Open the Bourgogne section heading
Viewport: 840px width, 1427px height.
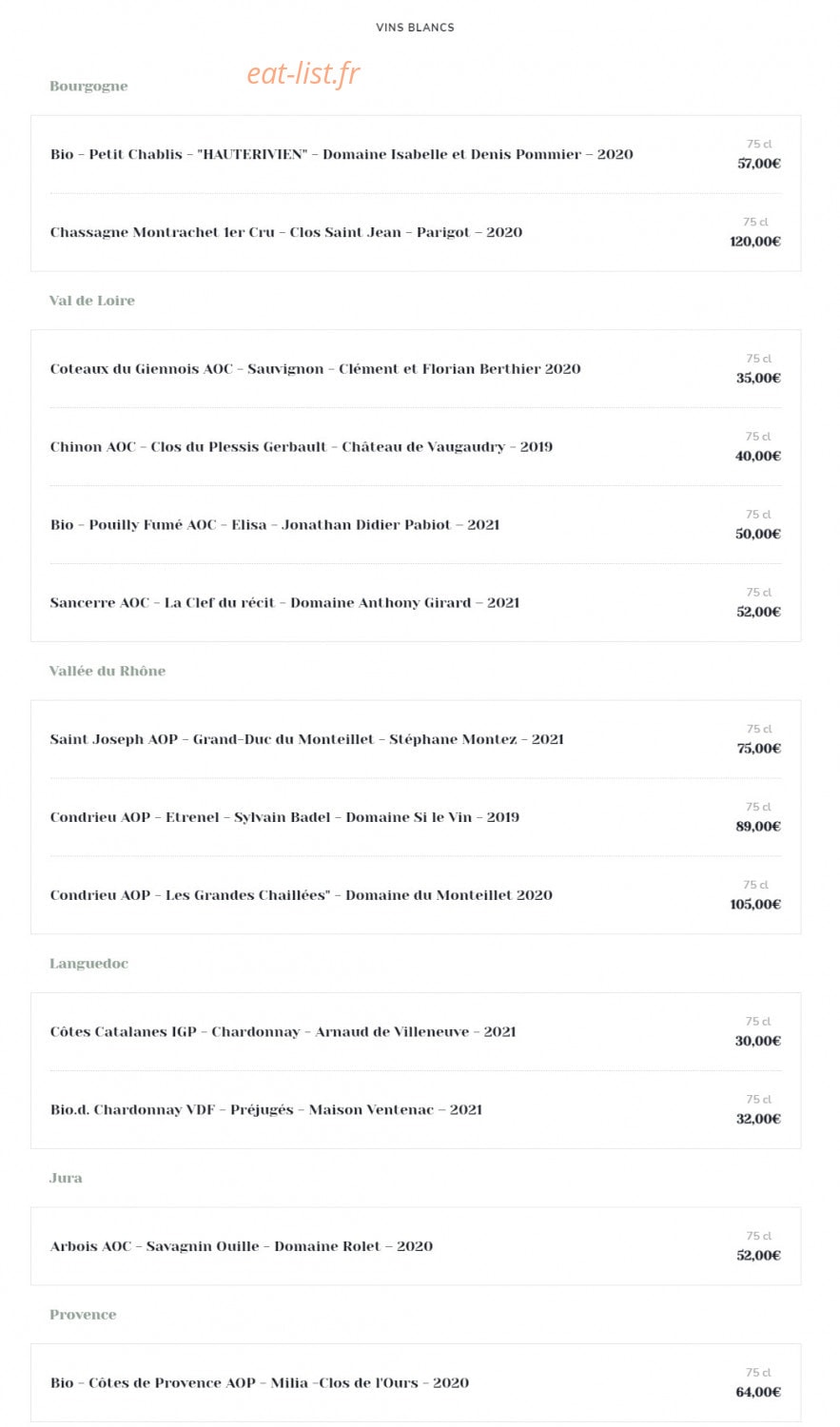pos(88,86)
